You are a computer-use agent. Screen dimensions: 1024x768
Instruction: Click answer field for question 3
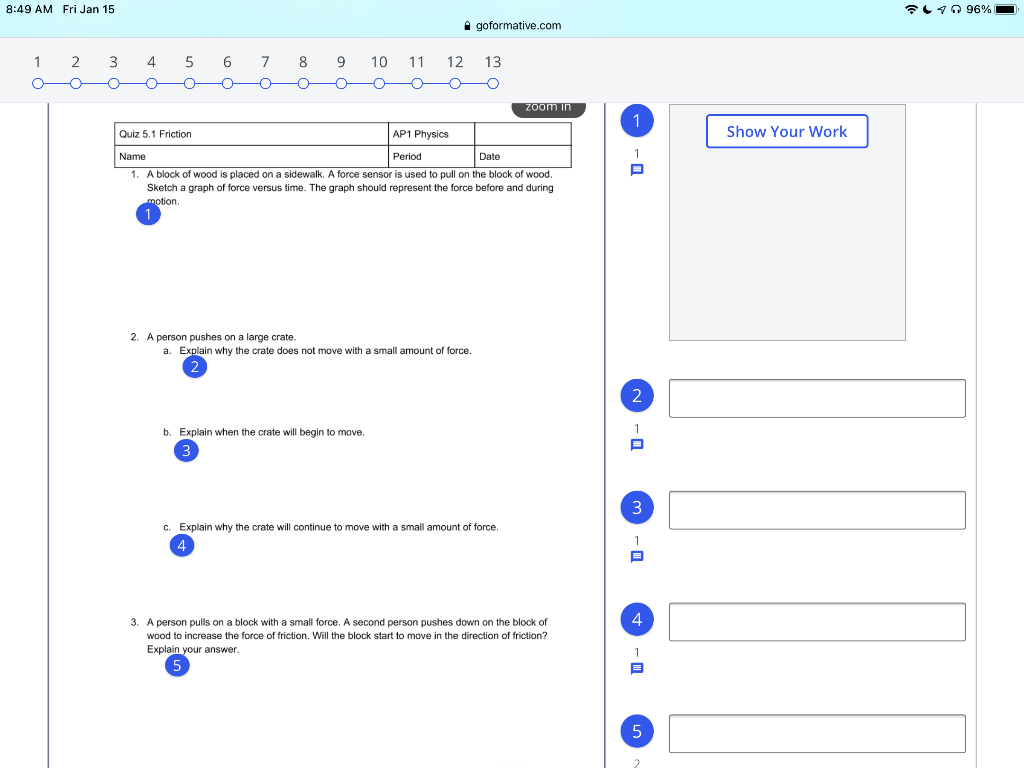point(817,510)
